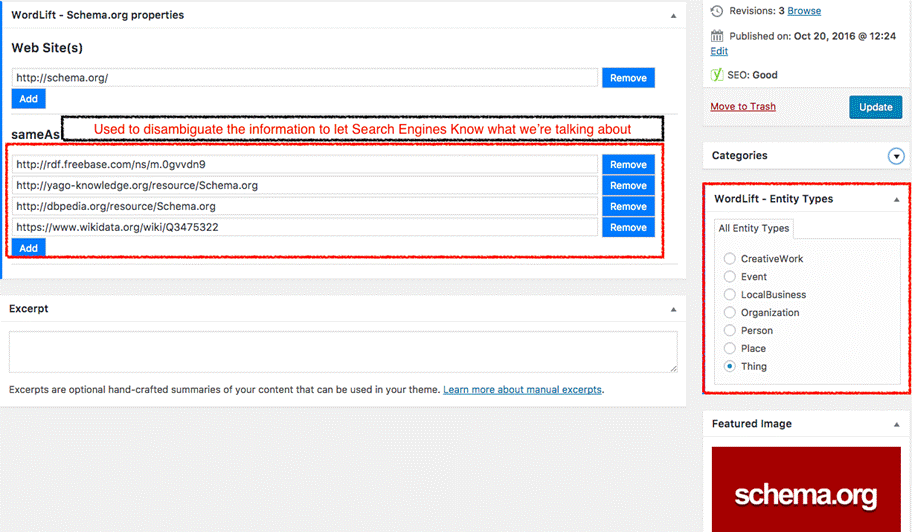Open Learn more about manual excerpts link
Image resolution: width=912 pixels, height=532 pixels.
click(x=522, y=390)
